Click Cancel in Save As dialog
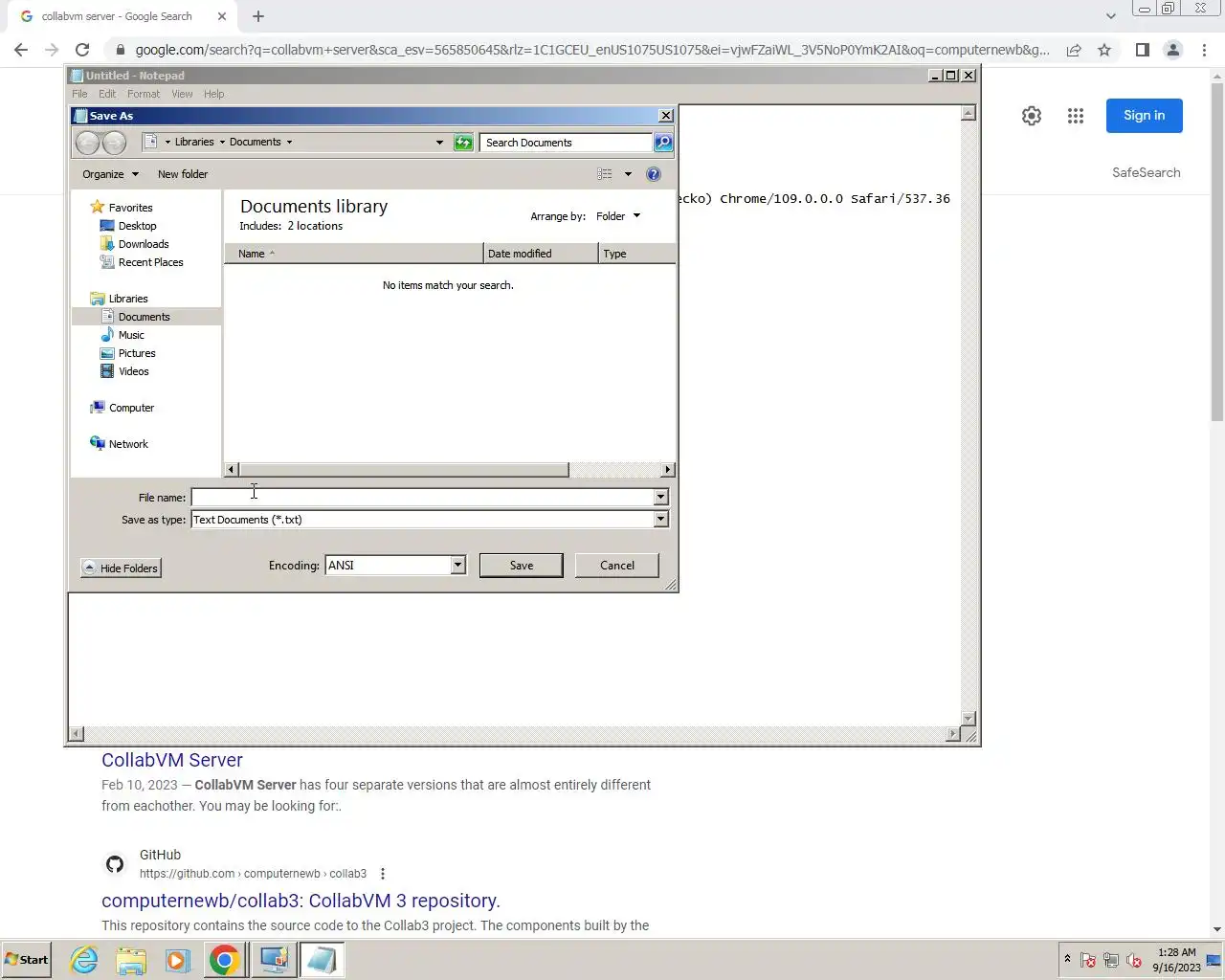 click(x=617, y=566)
